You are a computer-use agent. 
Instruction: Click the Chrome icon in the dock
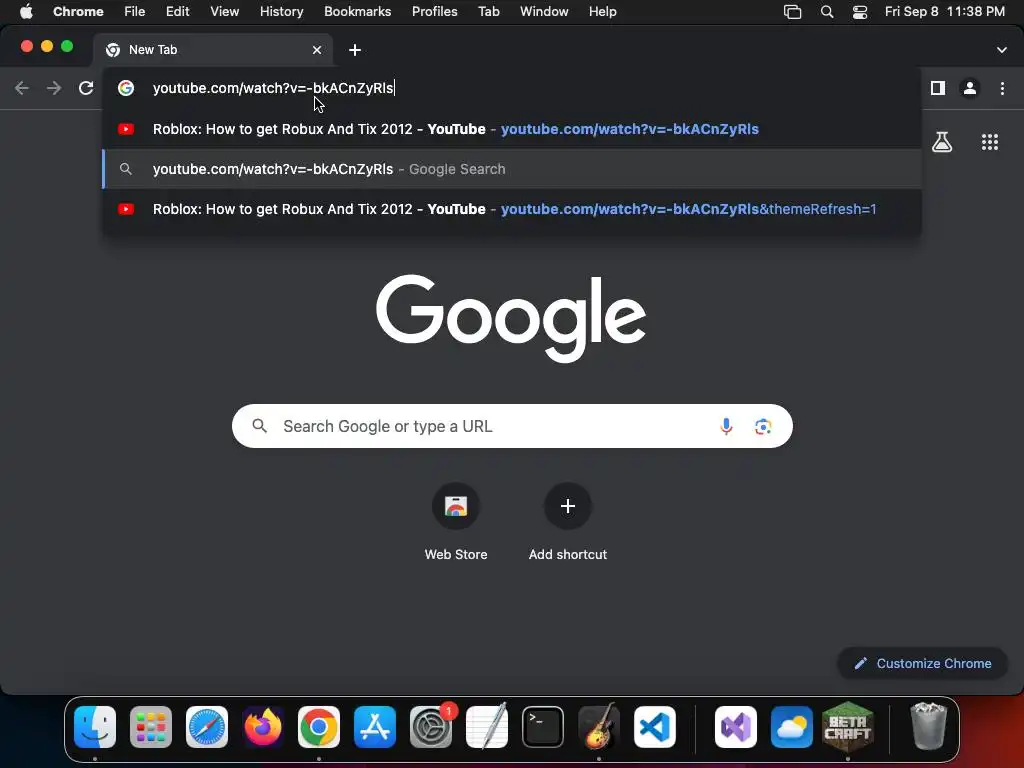click(x=319, y=727)
